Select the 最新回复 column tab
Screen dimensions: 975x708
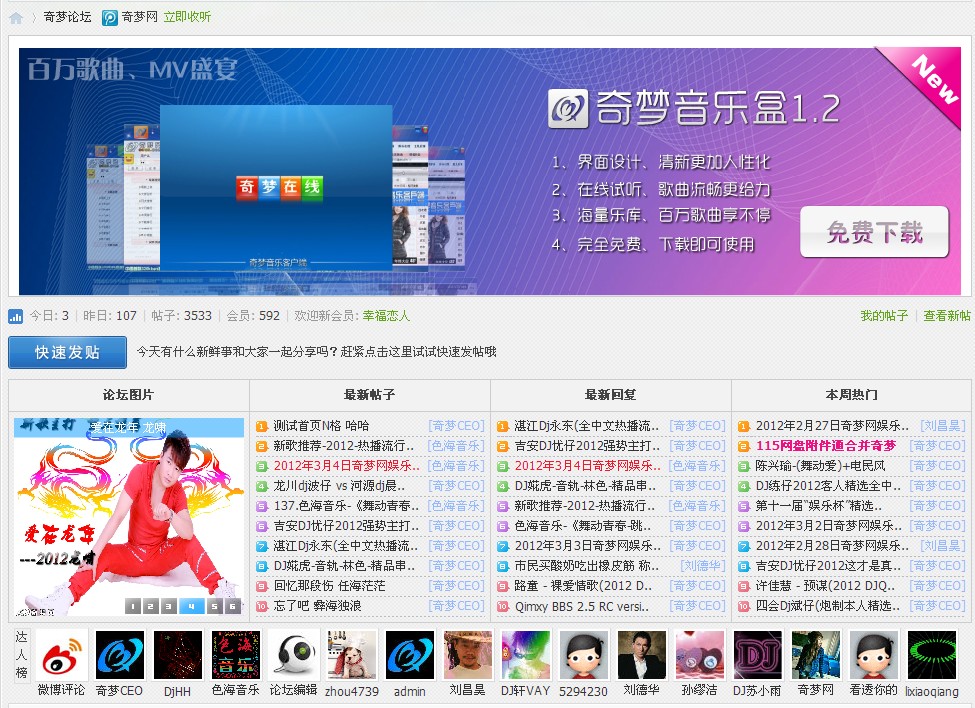click(x=611, y=395)
